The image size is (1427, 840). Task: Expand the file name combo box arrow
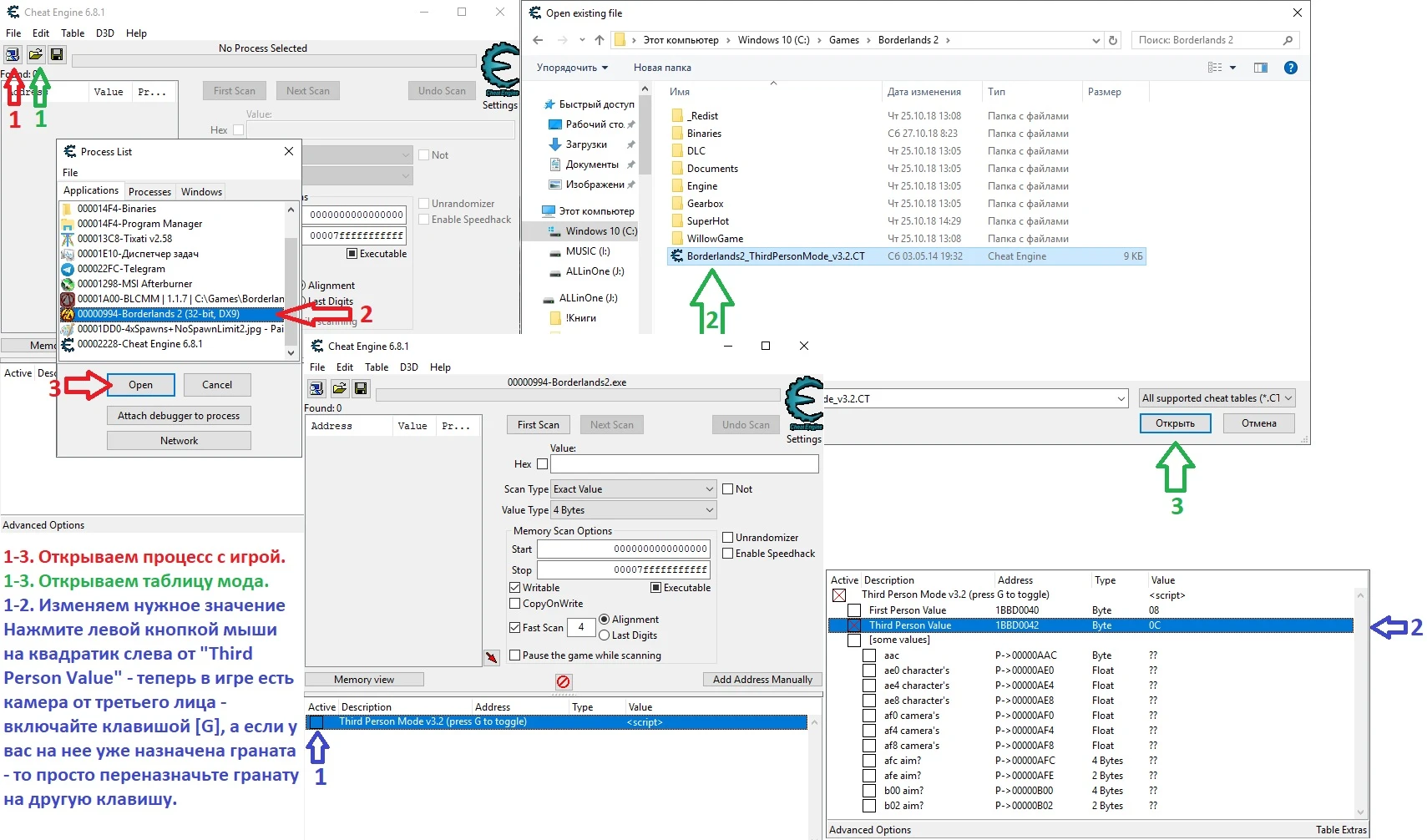click(x=1121, y=399)
